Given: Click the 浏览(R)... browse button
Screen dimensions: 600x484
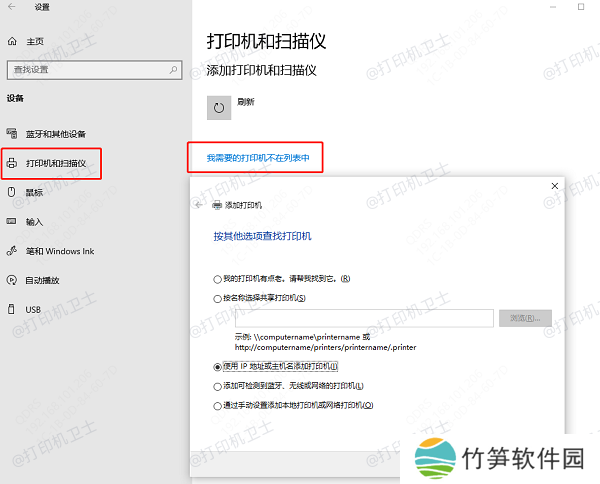Looking at the screenshot, I should coord(525,318).
